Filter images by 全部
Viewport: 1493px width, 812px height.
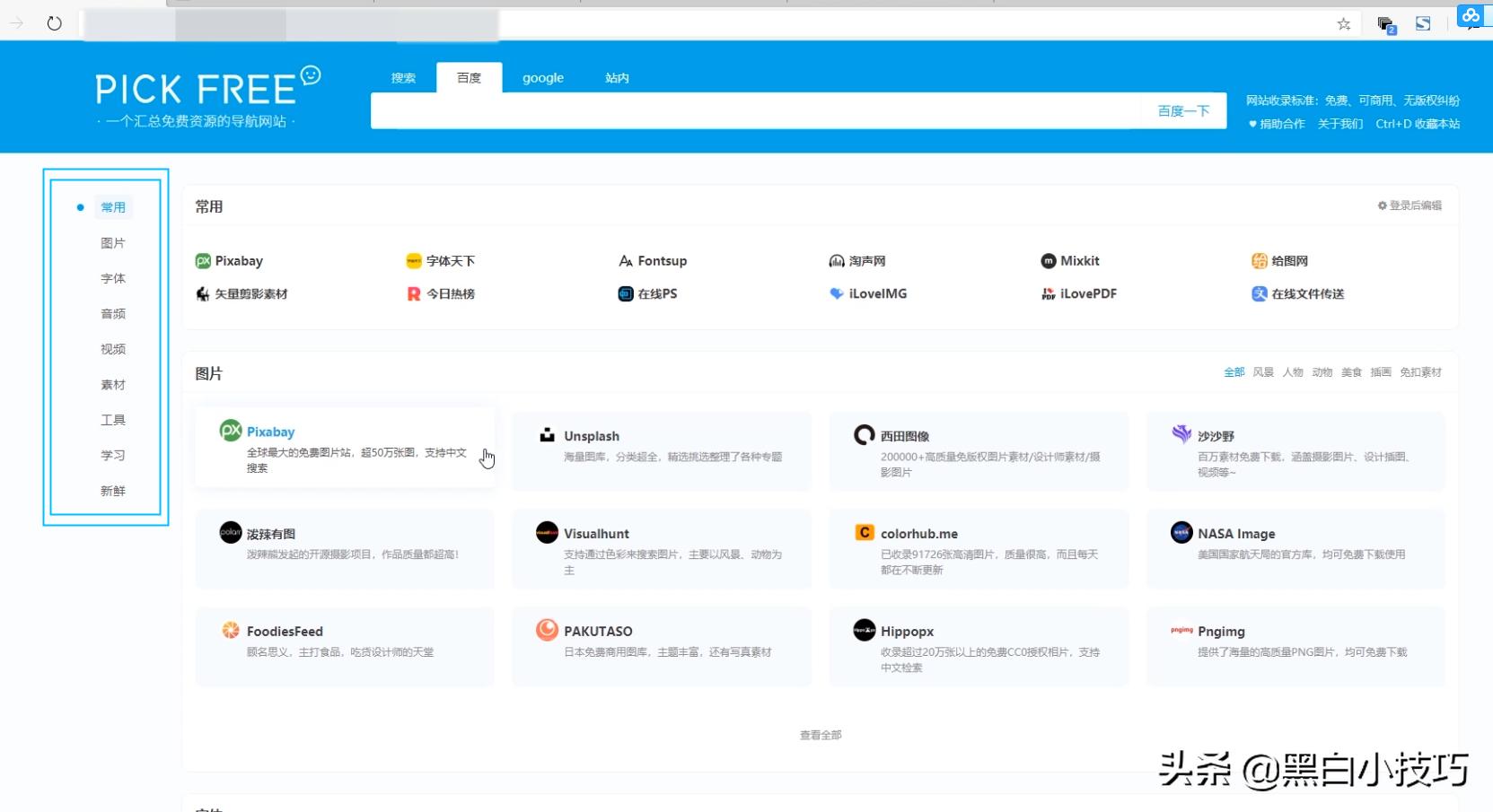pyautogui.click(x=1234, y=372)
